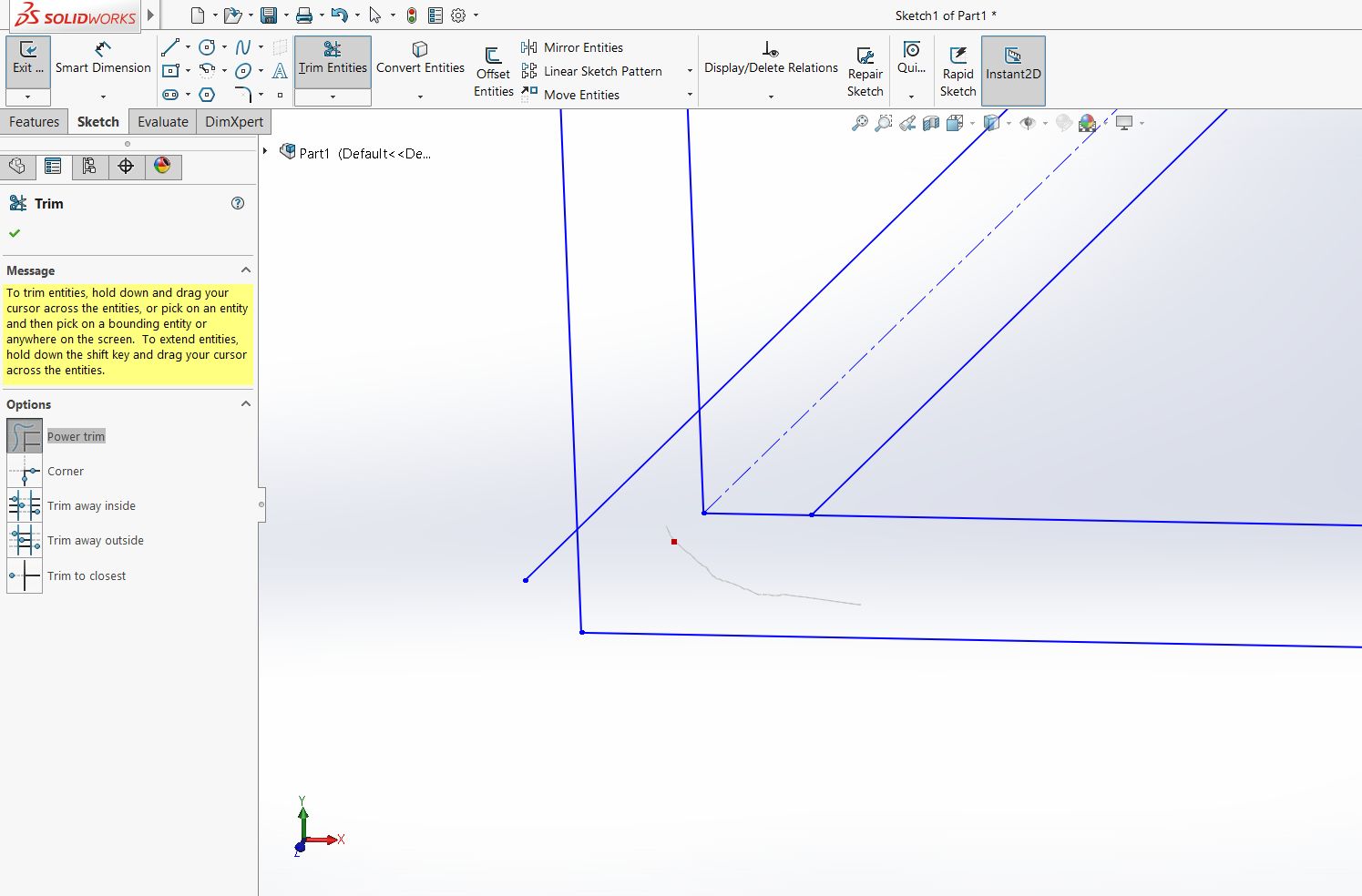Open the Display Style cube icon
Viewport: 1362px width, 896px height.
point(992,123)
